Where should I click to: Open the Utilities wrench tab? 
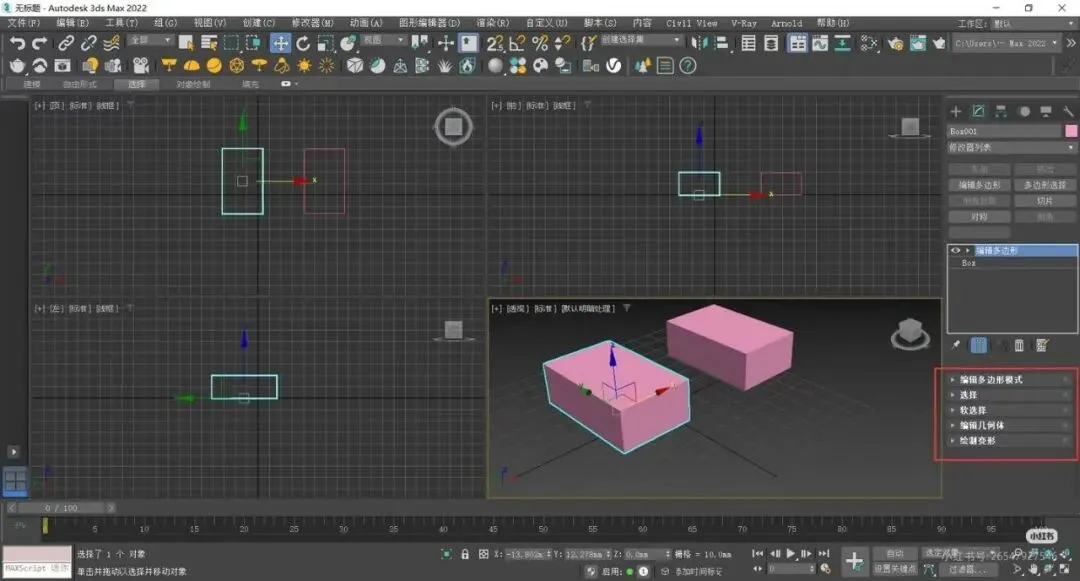click(1067, 111)
